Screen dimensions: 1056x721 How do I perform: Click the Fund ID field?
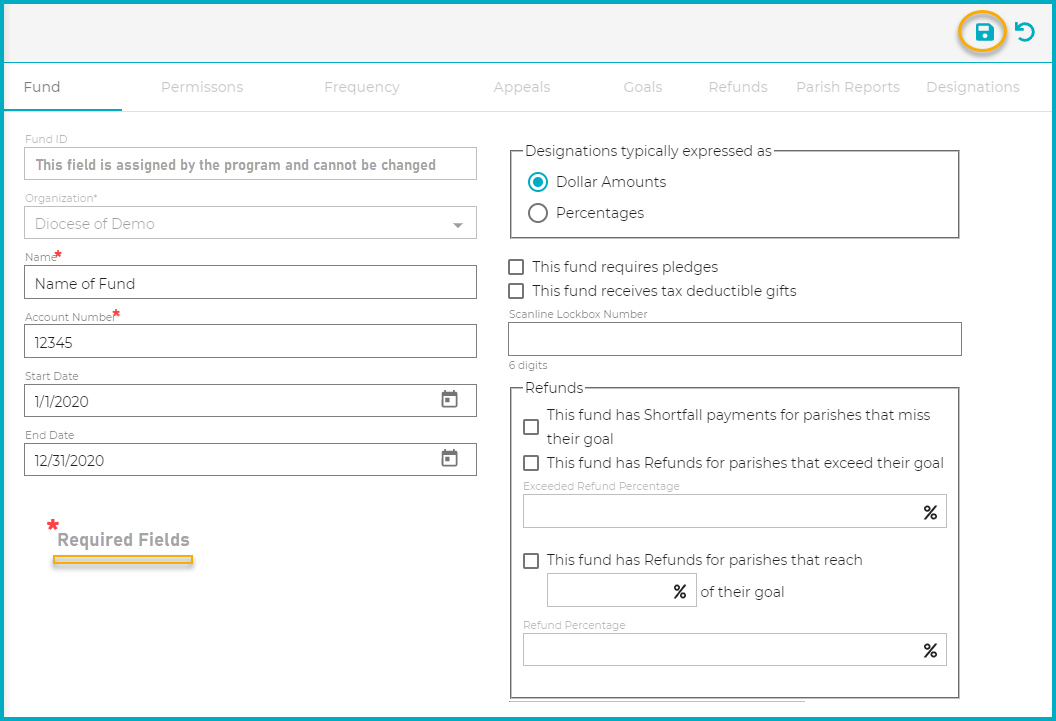click(251, 164)
